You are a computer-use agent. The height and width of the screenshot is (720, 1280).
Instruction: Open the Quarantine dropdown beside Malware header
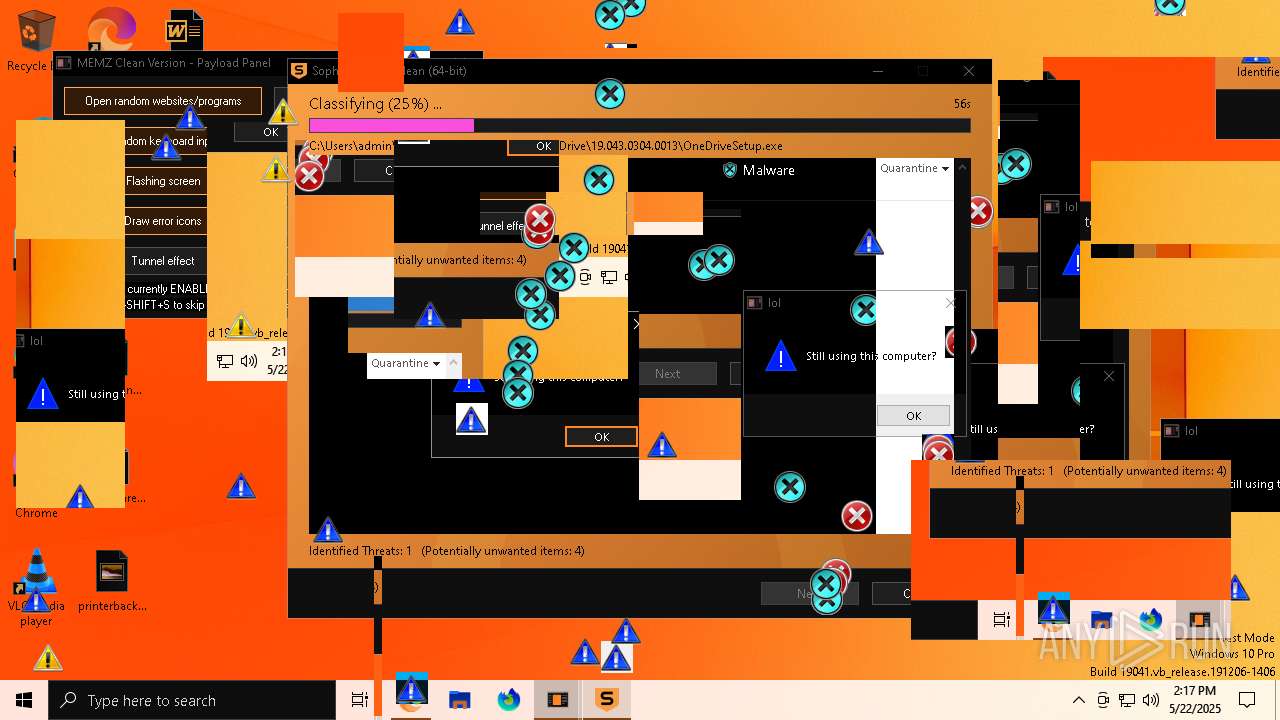pos(914,168)
